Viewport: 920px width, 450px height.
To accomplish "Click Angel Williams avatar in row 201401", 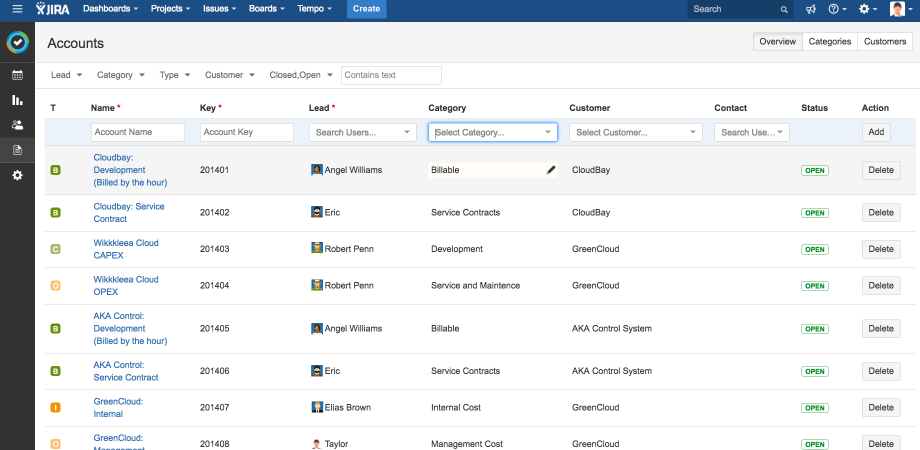I will 317,170.
